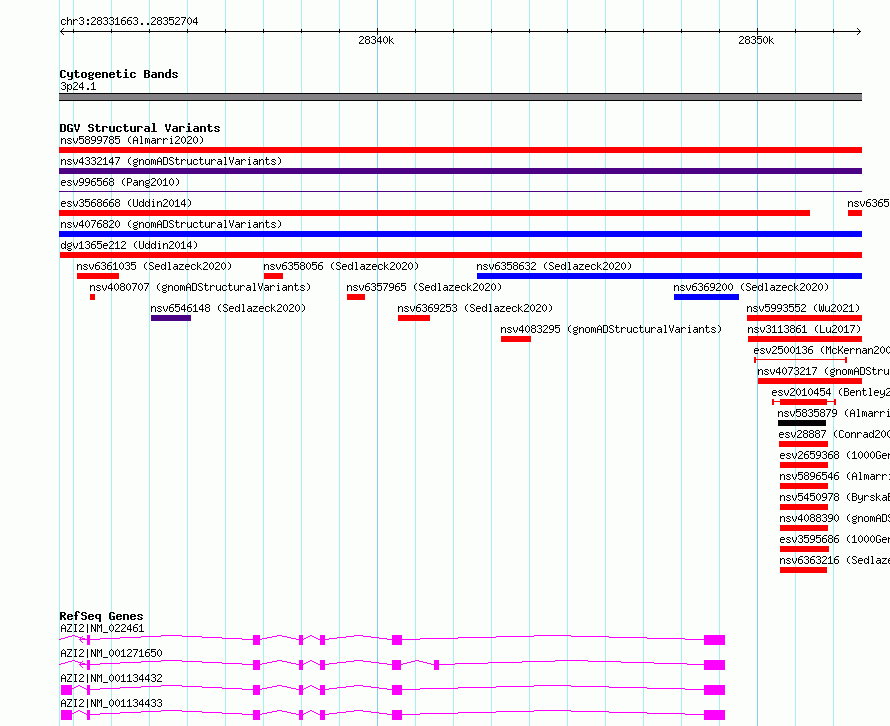Screen dimensions: 890x726
Task: Click the esv3568668 (Uddin2014) variant label
Action: pos(126,203)
